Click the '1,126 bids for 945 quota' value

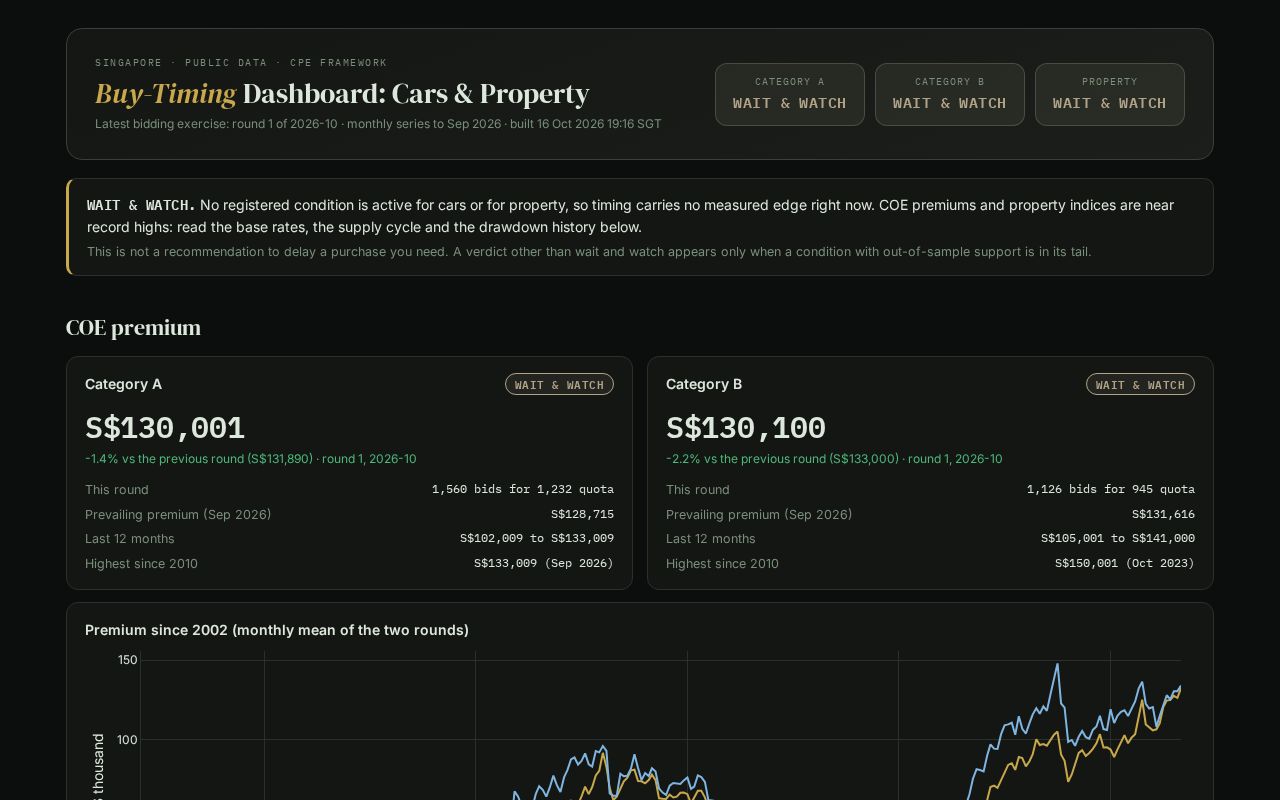pyautogui.click(x=1111, y=489)
